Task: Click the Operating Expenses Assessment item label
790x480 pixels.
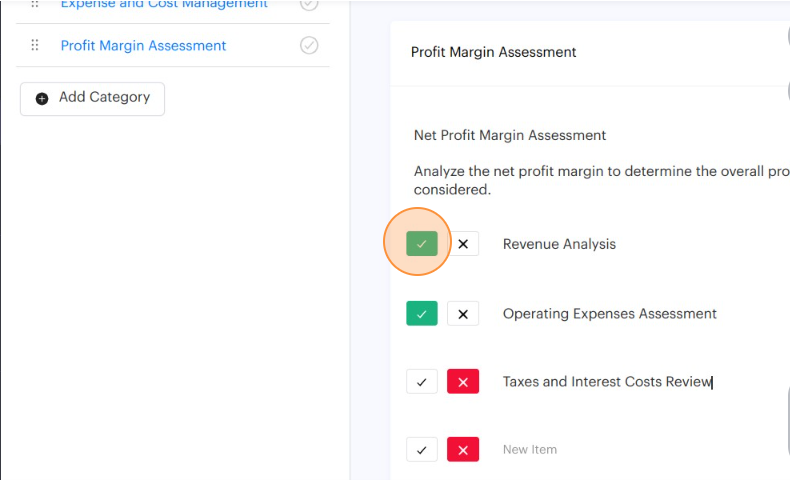Action: (x=609, y=314)
